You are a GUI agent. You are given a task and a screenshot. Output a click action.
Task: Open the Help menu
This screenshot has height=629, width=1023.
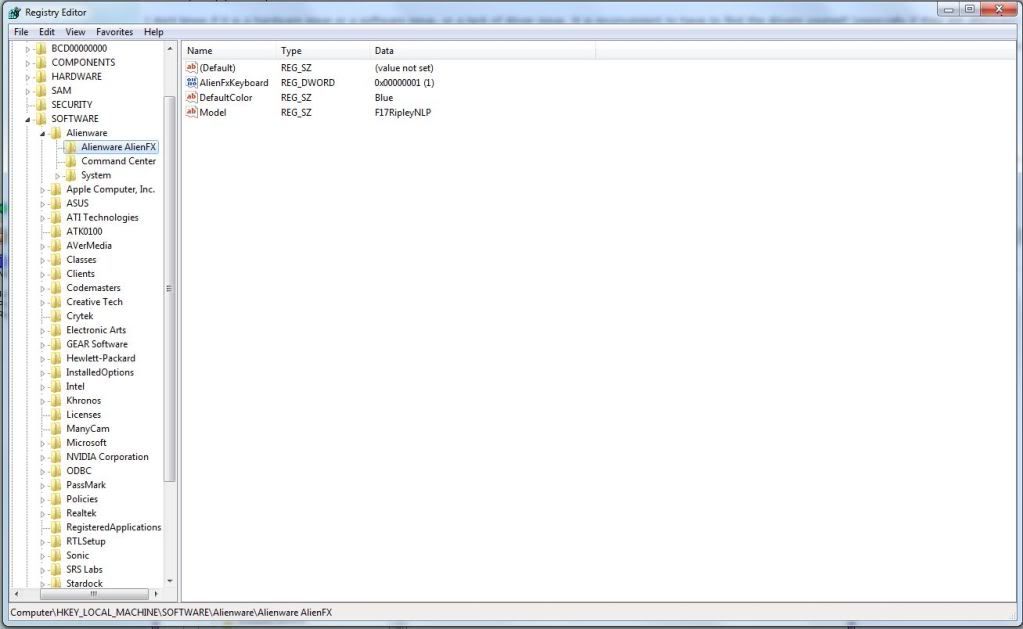(153, 31)
